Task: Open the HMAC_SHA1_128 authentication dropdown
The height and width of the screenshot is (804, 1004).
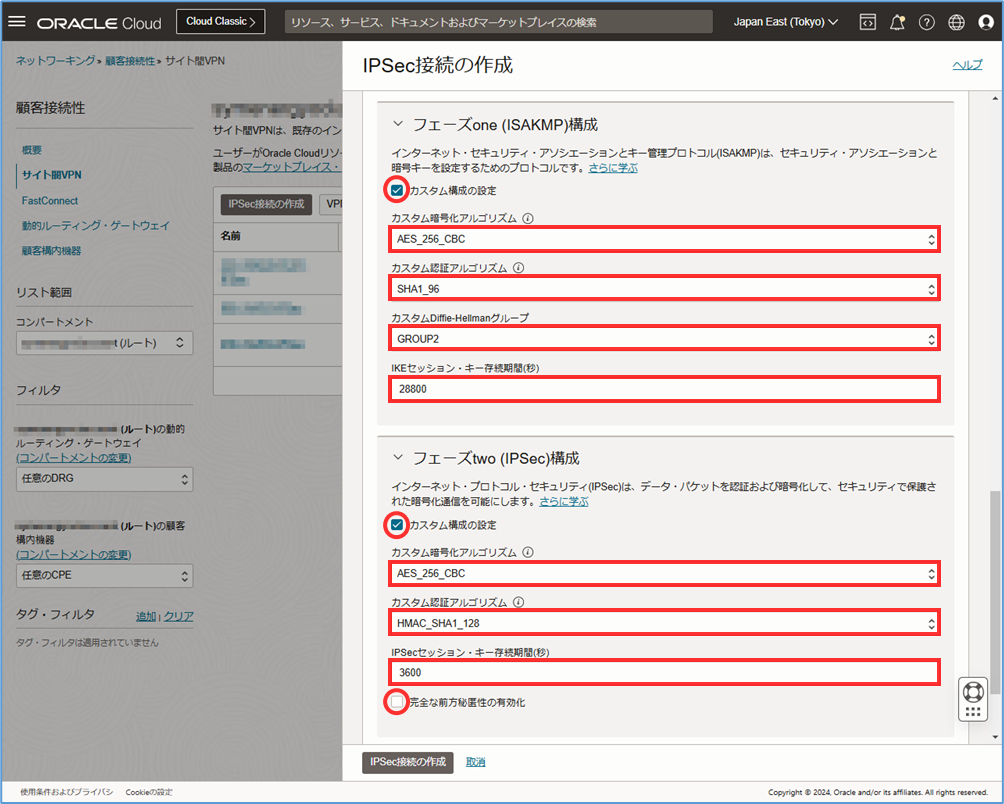Action: click(665, 623)
